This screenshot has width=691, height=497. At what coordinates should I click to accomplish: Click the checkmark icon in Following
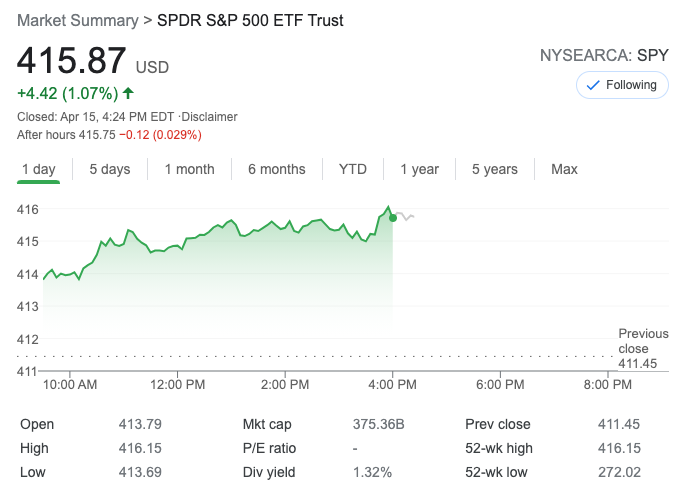592,86
